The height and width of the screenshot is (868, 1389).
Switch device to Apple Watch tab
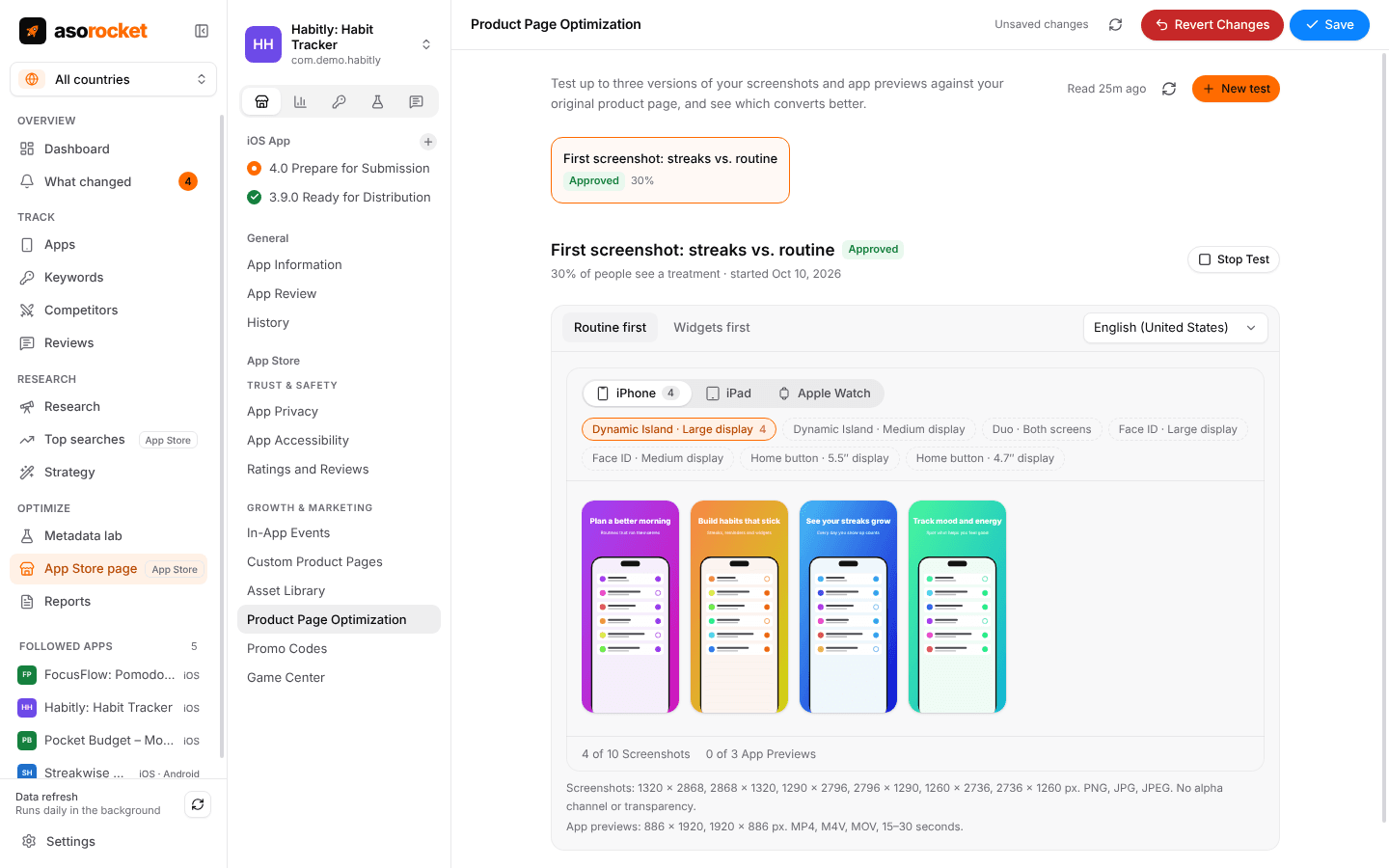pyautogui.click(x=825, y=393)
